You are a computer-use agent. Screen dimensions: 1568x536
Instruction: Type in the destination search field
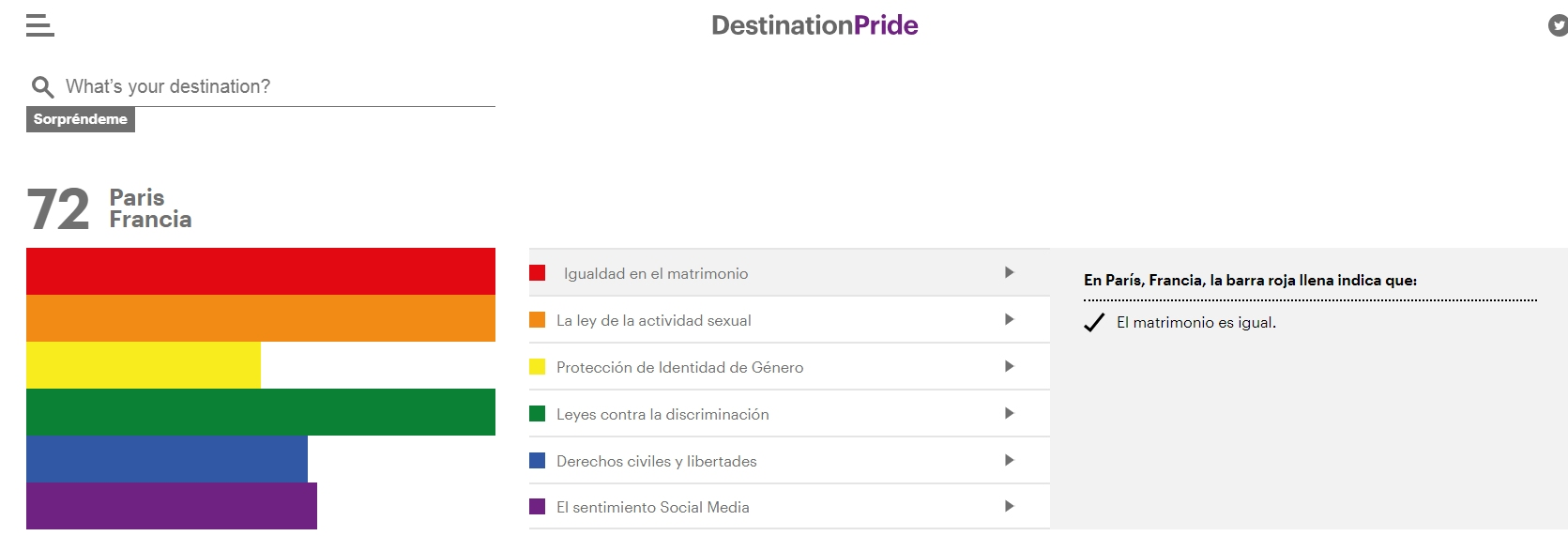[x=279, y=87]
